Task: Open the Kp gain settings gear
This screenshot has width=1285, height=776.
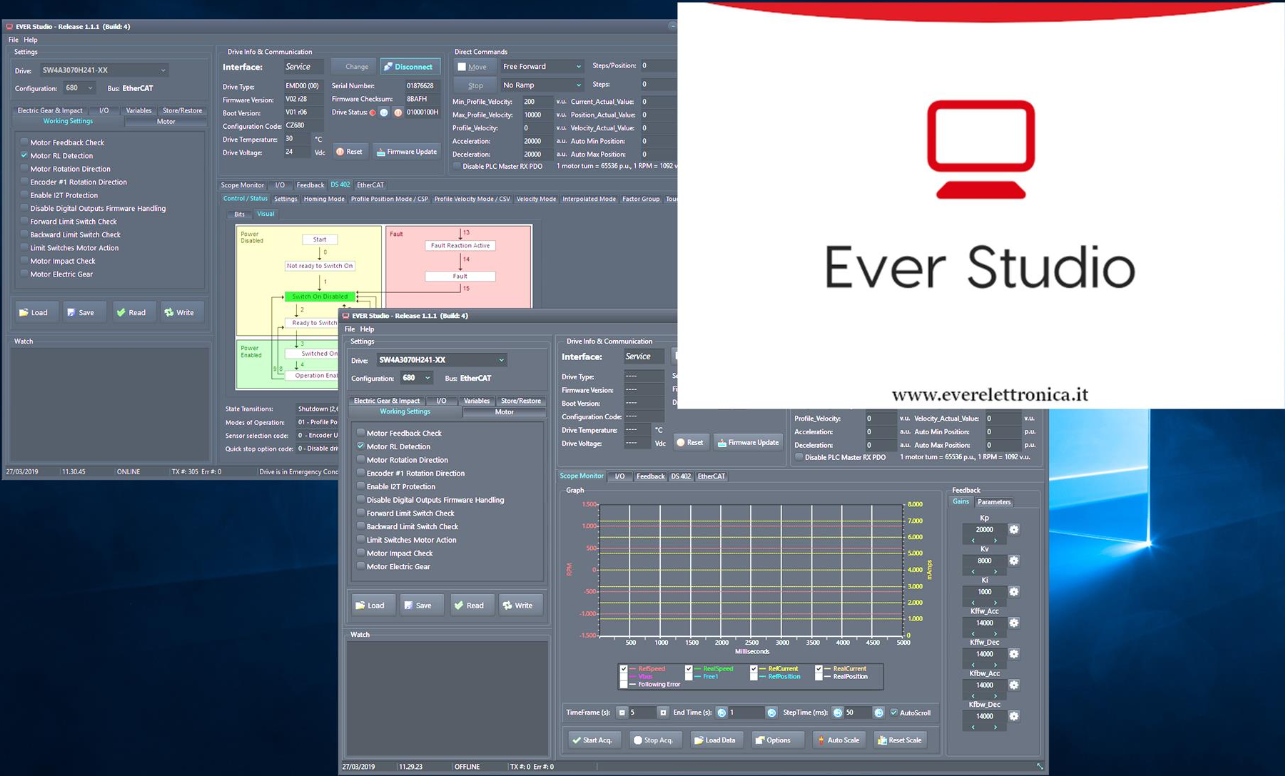Action: (1014, 530)
